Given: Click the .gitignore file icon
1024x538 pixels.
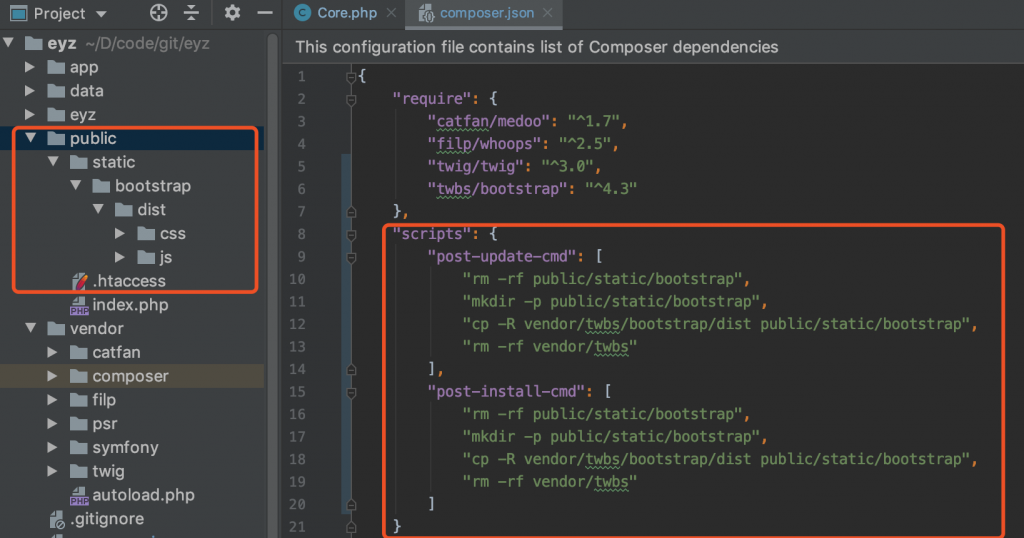Looking at the screenshot, I should tap(57, 519).
